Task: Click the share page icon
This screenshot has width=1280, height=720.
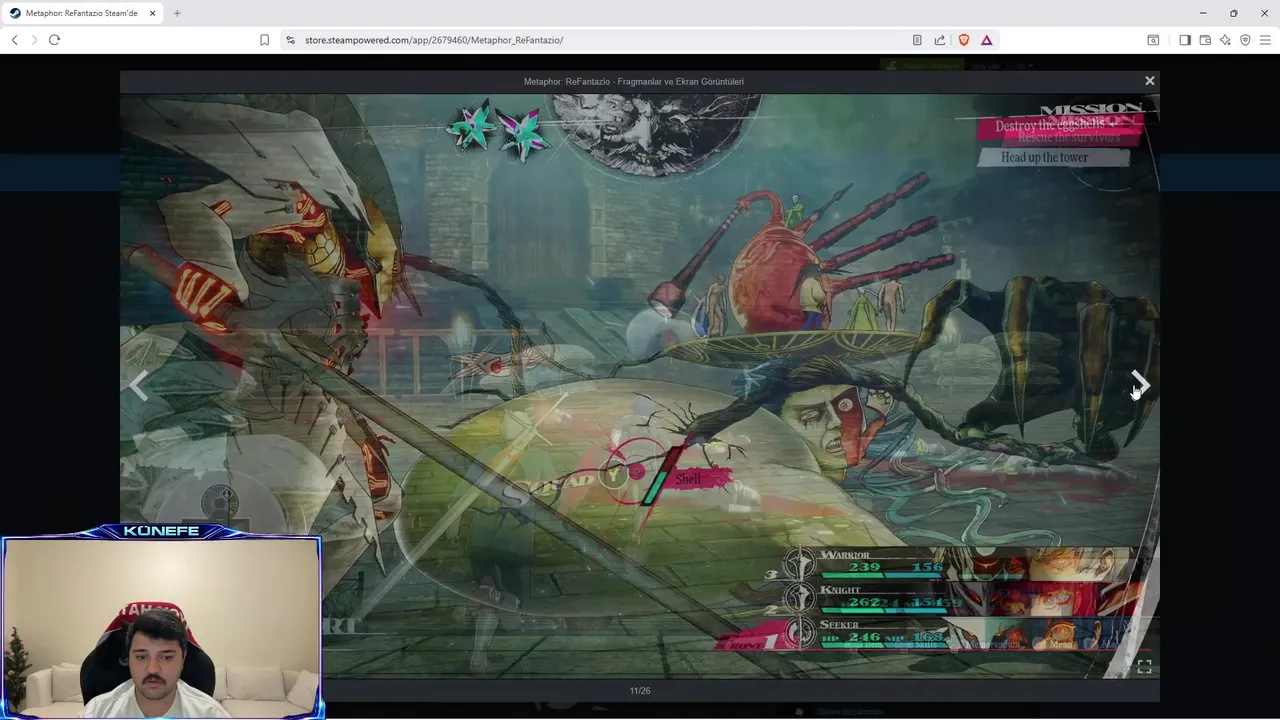Action: point(940,40)
